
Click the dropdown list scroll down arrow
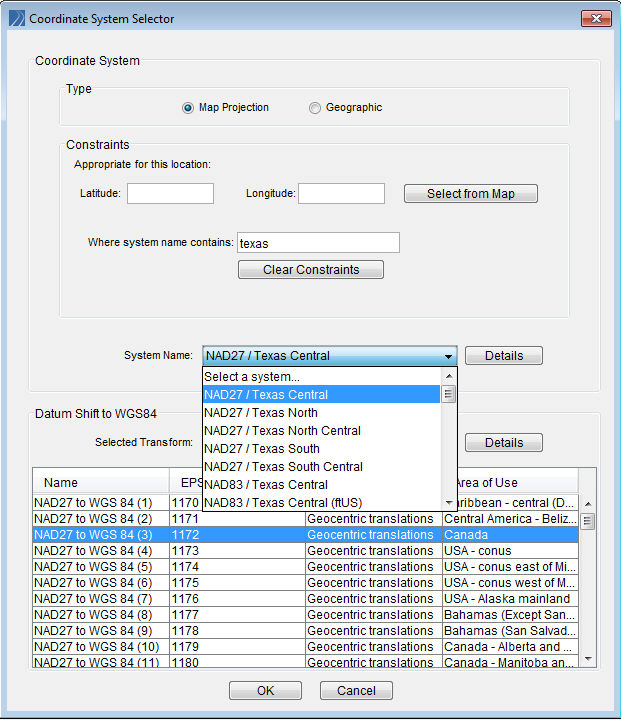coord(449,503)
